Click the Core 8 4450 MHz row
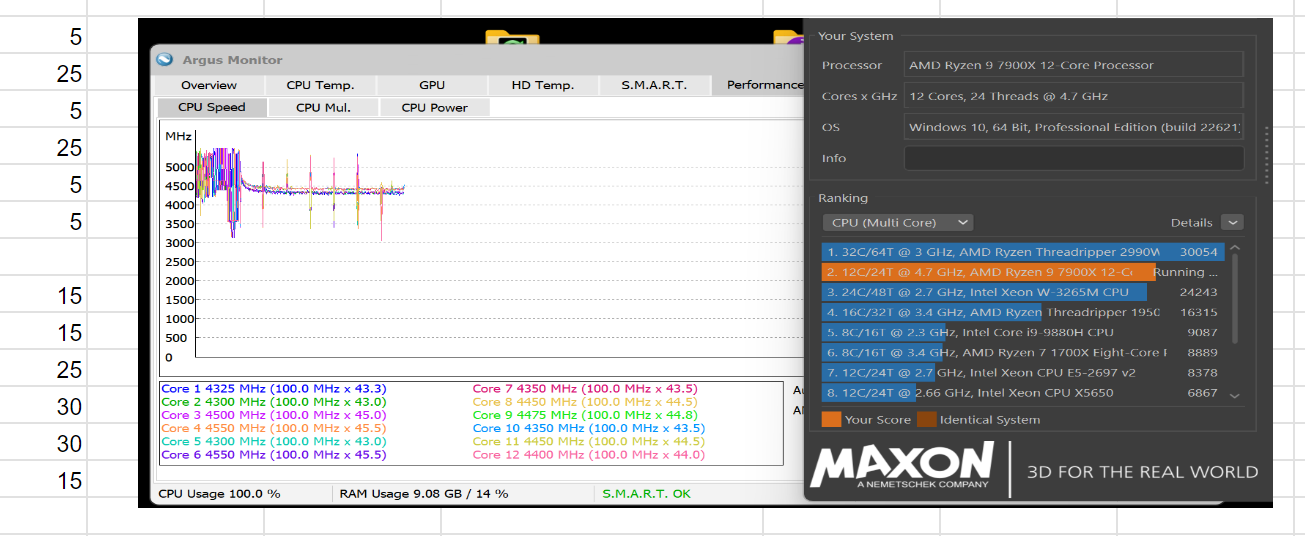 (585, 401)
